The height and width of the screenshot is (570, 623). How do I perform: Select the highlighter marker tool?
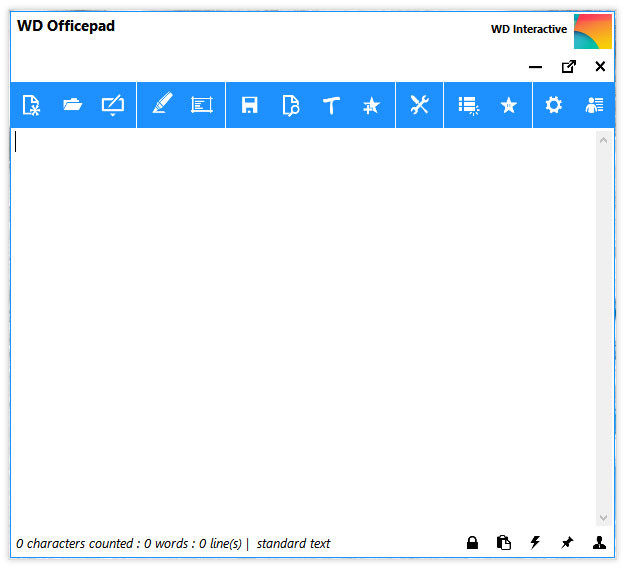(x=163, y=103)
